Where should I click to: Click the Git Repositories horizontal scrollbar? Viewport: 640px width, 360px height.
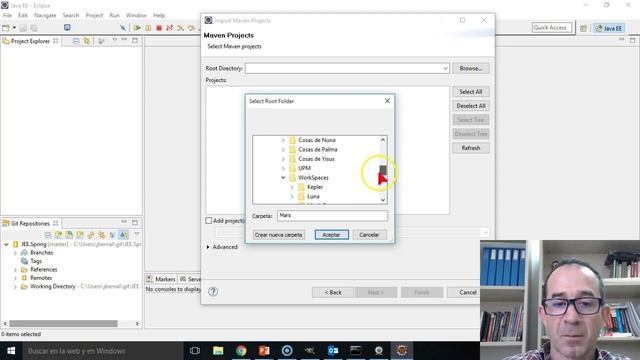click(x=63, y=323)
